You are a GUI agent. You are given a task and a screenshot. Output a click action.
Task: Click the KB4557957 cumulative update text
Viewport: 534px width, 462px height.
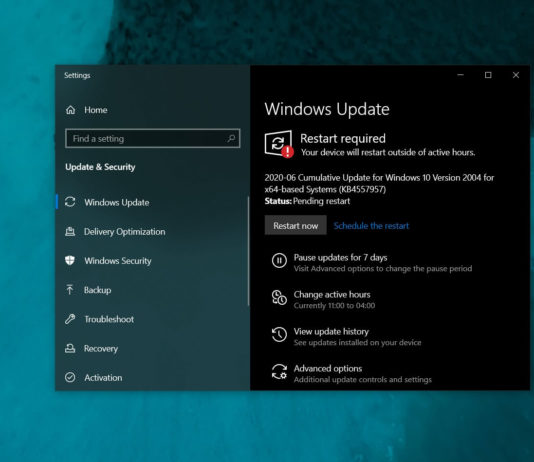point(379,184)
